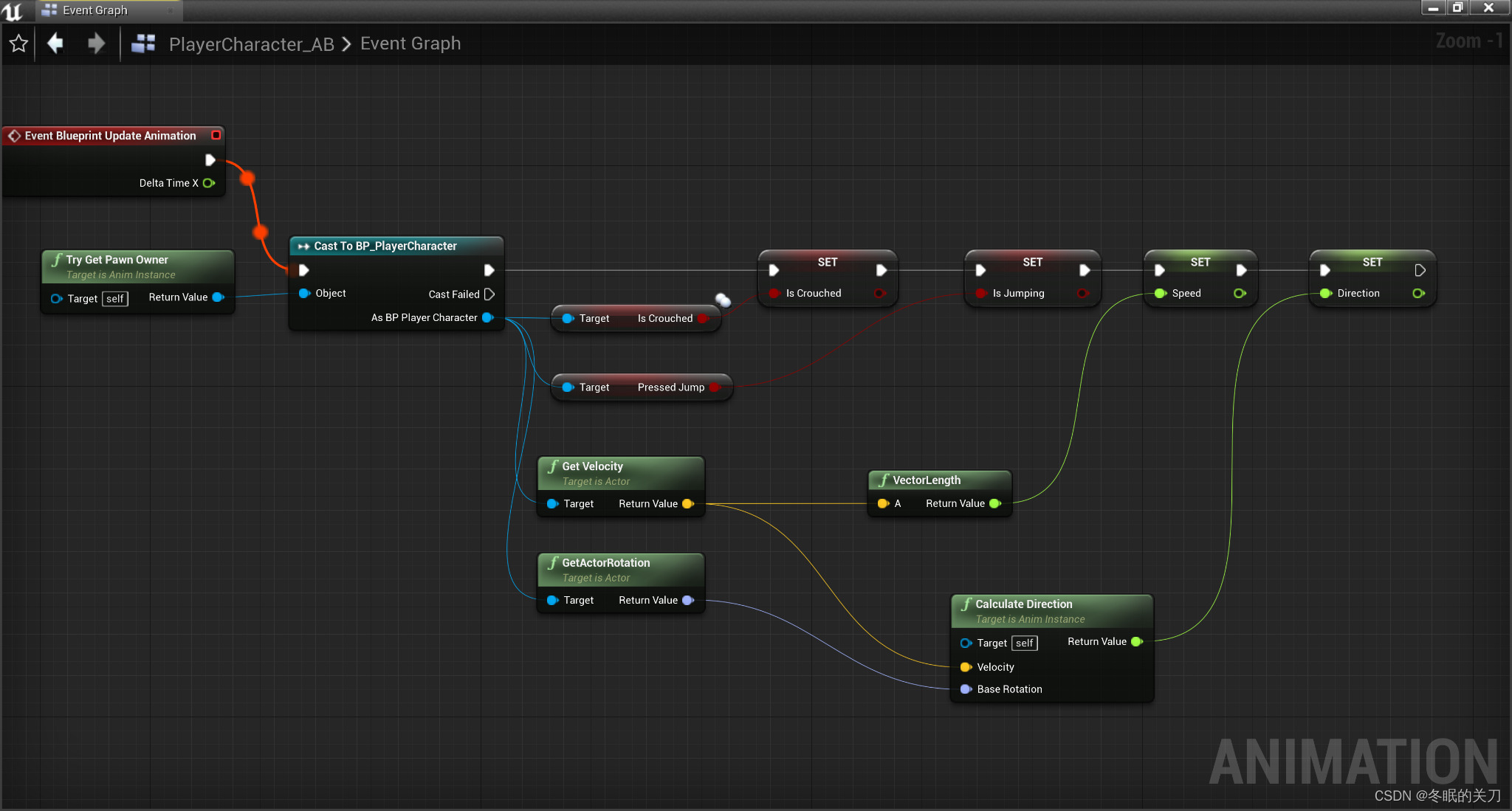The width and height of the screenshot is (1512, 811).
Task: Click the Base Rotation input pin
Action: click(x=966, y=689)
